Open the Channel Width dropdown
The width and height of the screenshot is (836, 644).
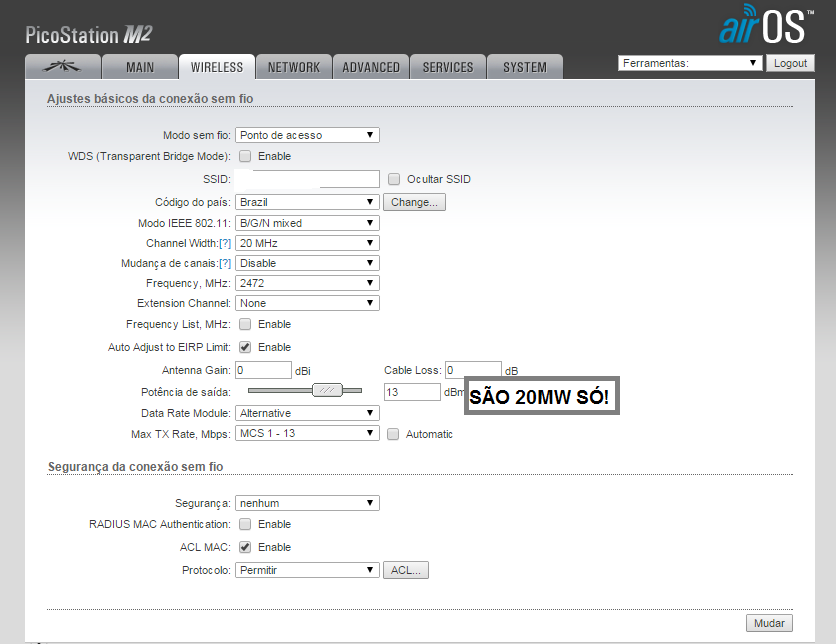(307, 243)
